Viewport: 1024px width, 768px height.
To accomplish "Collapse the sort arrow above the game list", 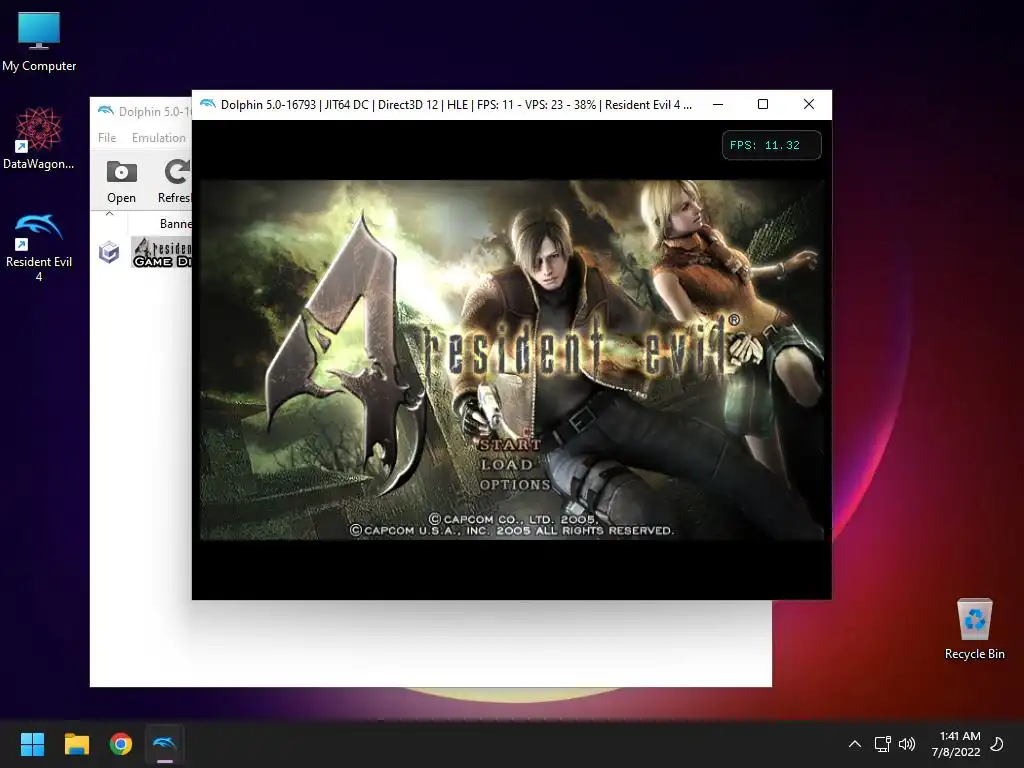I will coord(109,213).
